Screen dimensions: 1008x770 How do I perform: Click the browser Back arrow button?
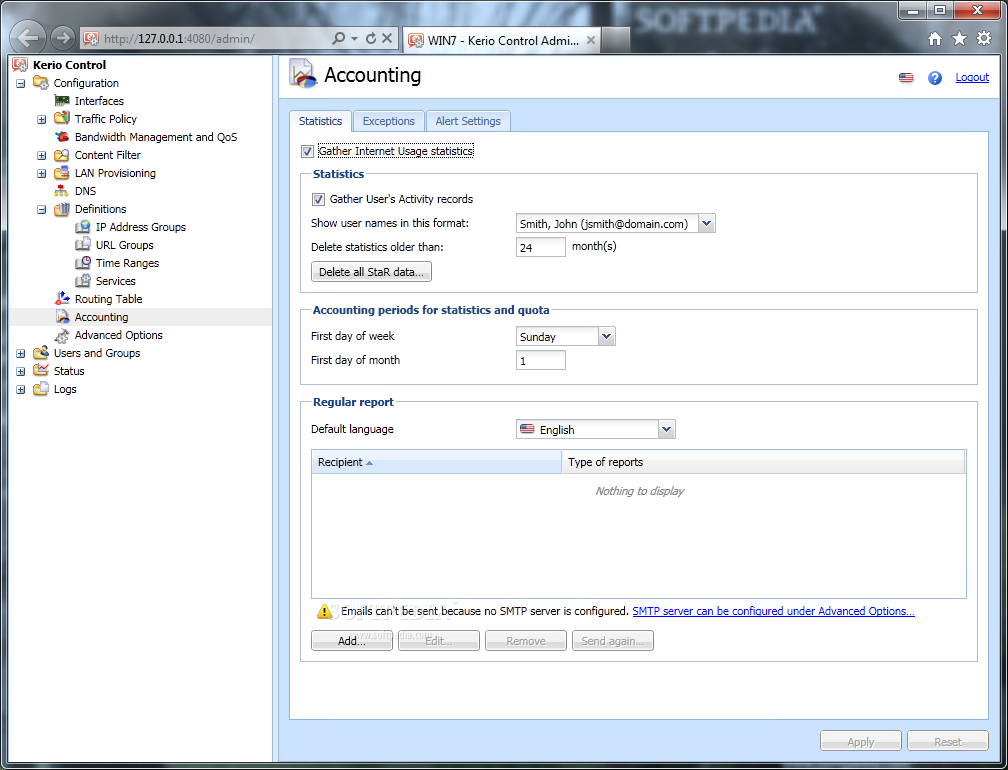click(28, 37)
